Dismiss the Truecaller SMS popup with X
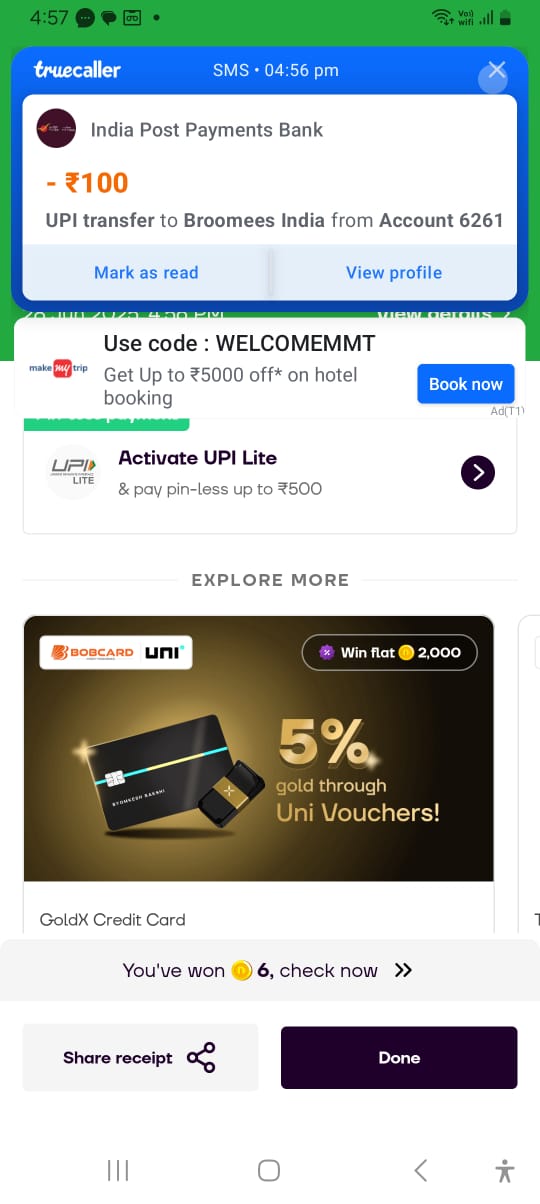 tap(496, 71)
